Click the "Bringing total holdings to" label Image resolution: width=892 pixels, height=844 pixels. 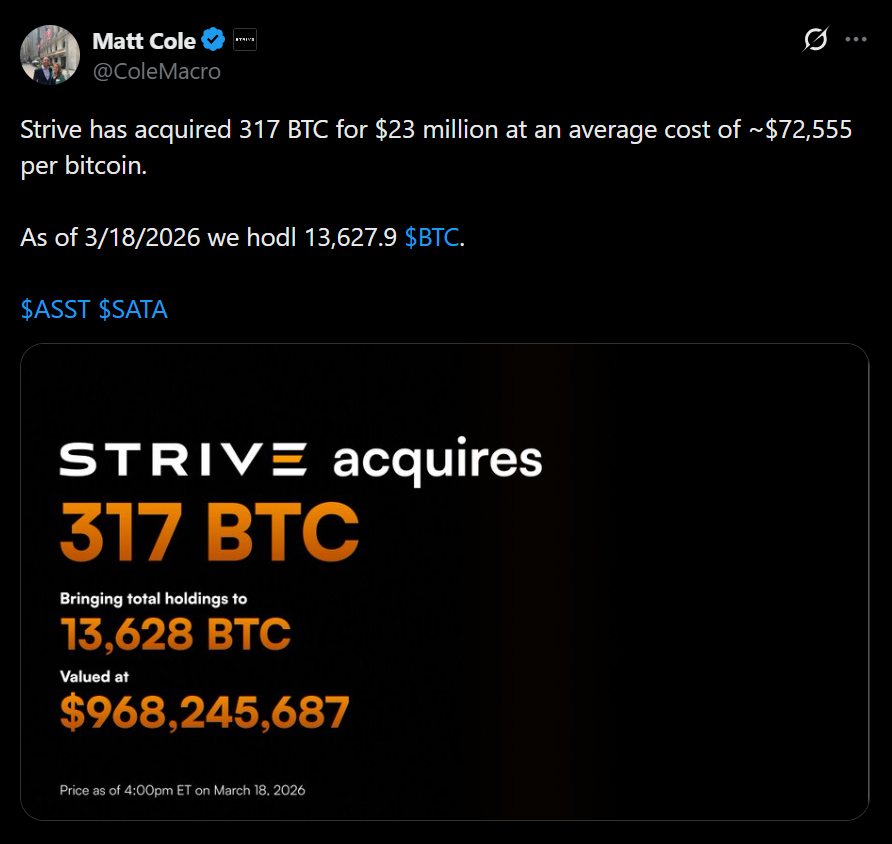tap(153, 598)
